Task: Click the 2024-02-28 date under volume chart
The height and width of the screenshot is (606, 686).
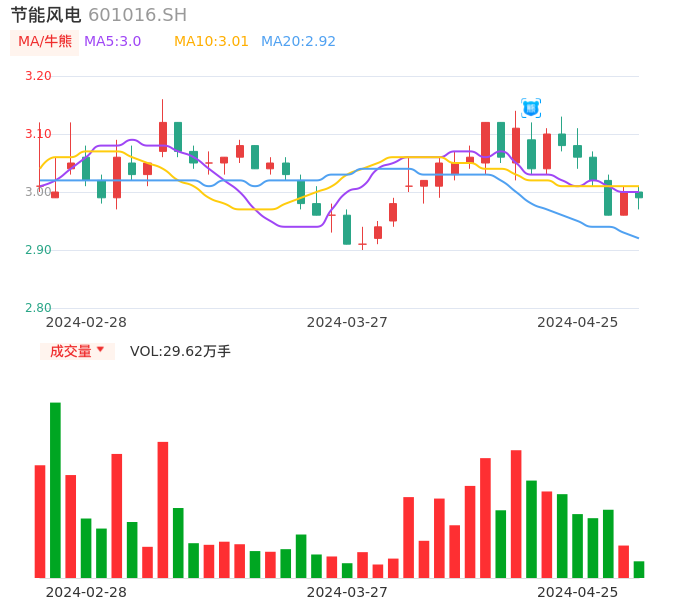Action: tap(86, 592)
